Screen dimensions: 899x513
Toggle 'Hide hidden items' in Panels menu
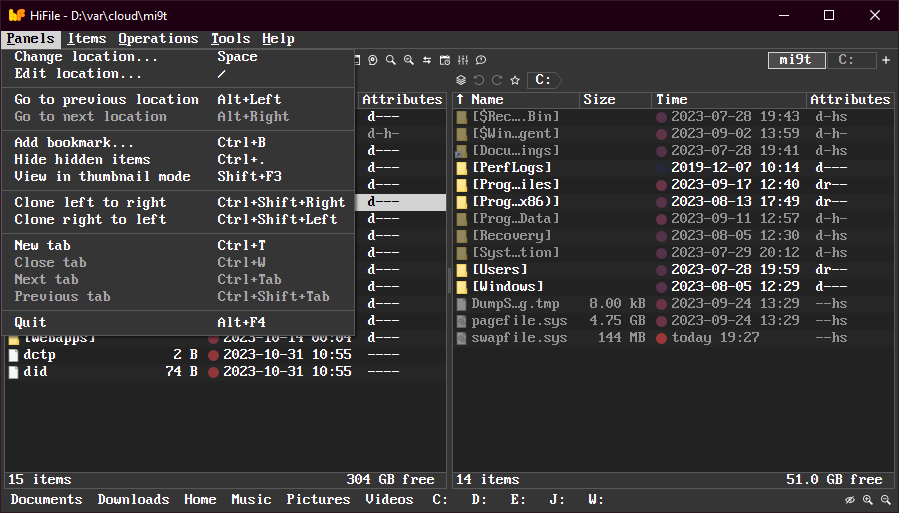[x=82, y=159]
